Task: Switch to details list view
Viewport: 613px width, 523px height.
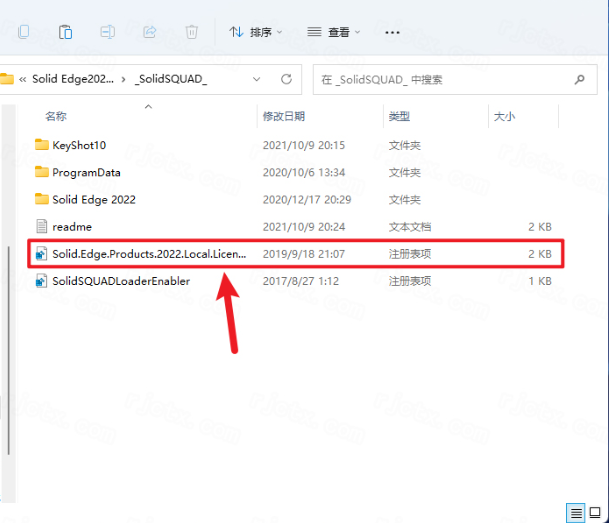Action: pos(574,511)
